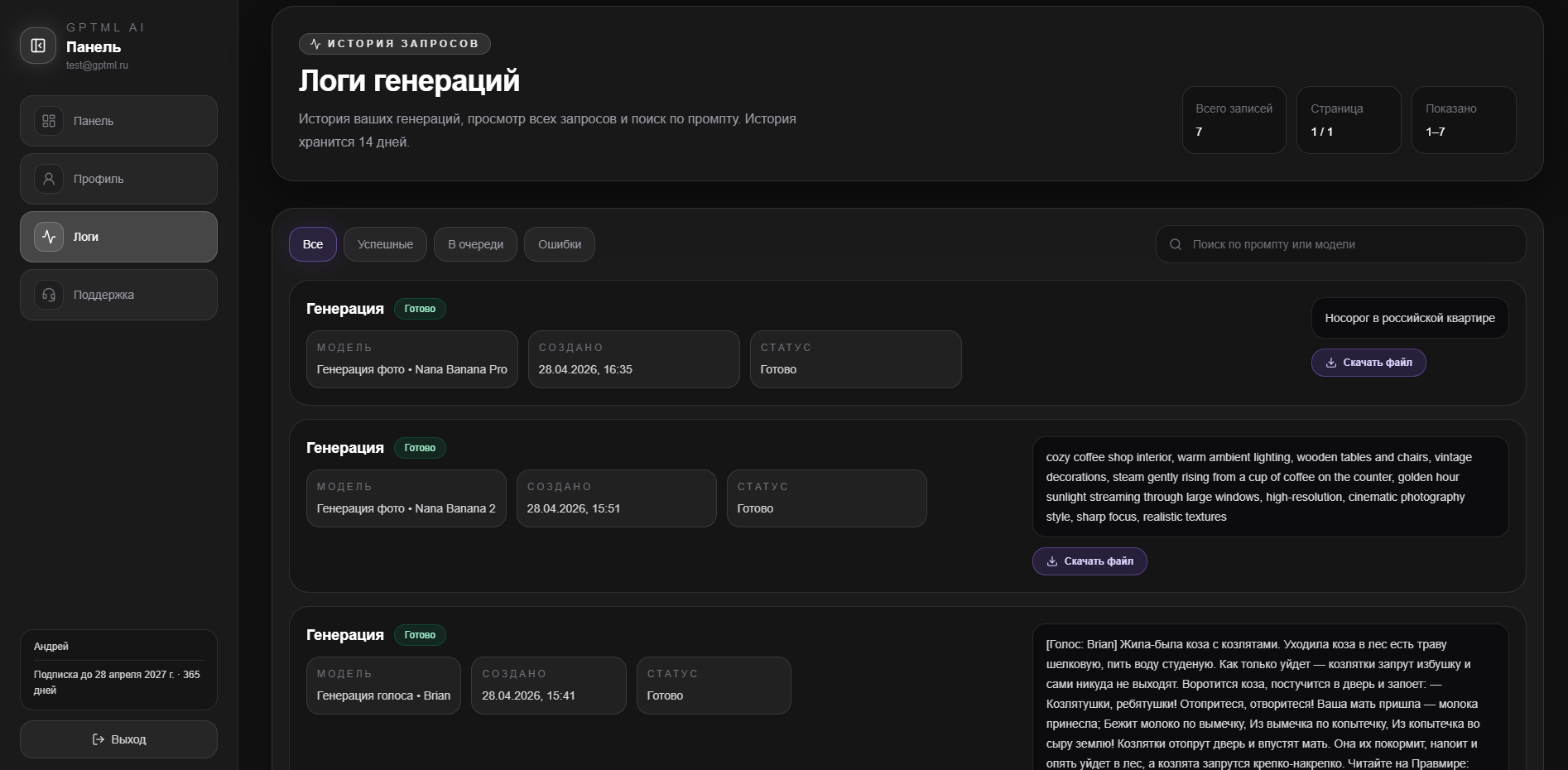Download file for Nana Banana 2 generation

pyautogui.click(x=1089, y=561)
